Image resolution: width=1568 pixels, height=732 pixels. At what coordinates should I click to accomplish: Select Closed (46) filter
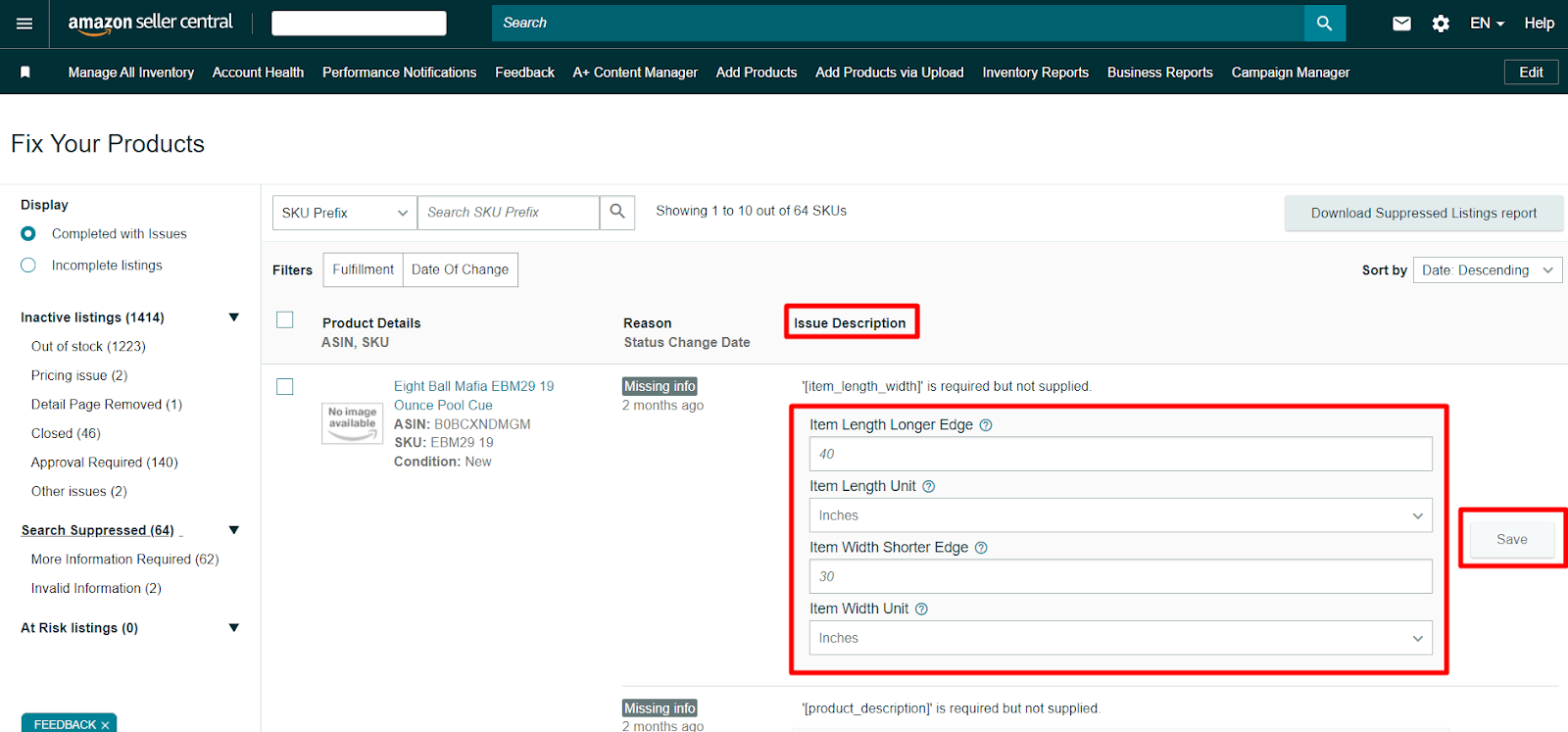66,433
